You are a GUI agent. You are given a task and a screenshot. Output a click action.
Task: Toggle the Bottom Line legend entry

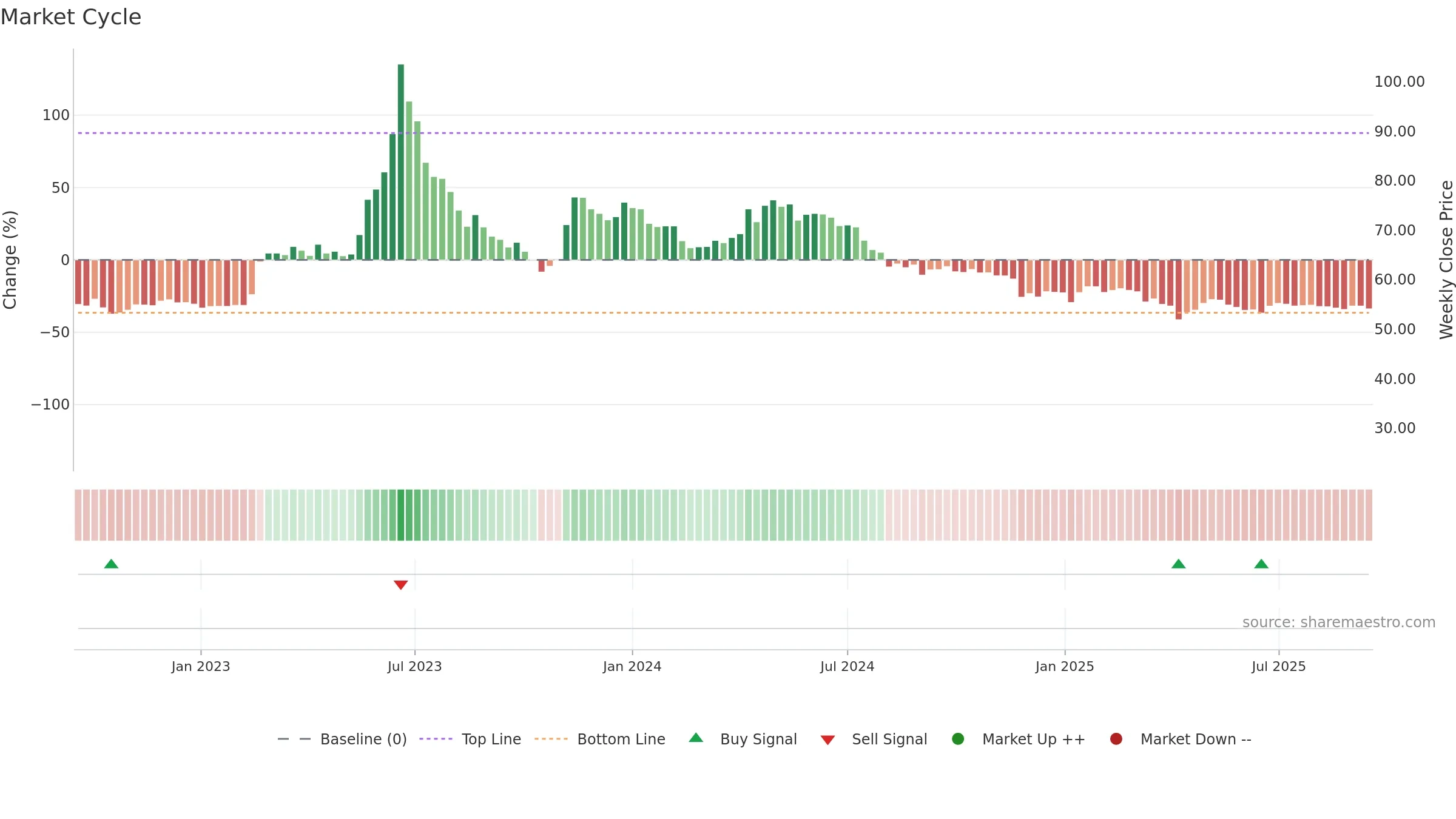coord(600,739)
